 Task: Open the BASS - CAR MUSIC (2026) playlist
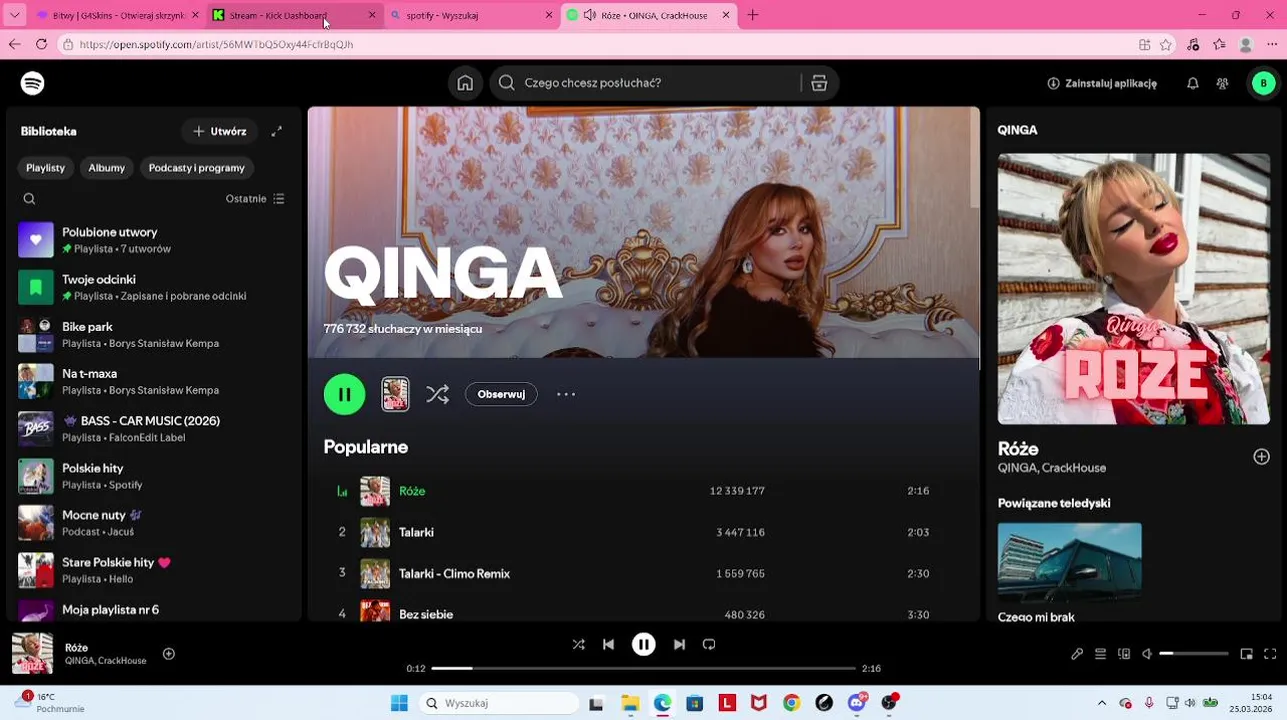[x=155, y=429]
